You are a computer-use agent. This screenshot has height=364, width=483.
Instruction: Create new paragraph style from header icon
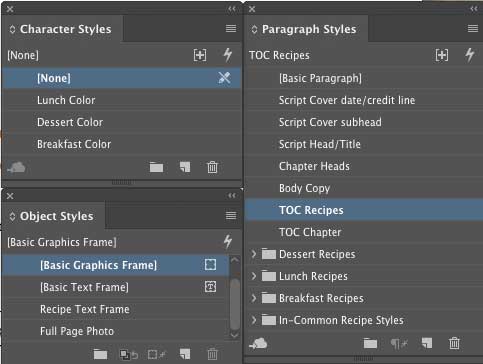click(442, 55)
